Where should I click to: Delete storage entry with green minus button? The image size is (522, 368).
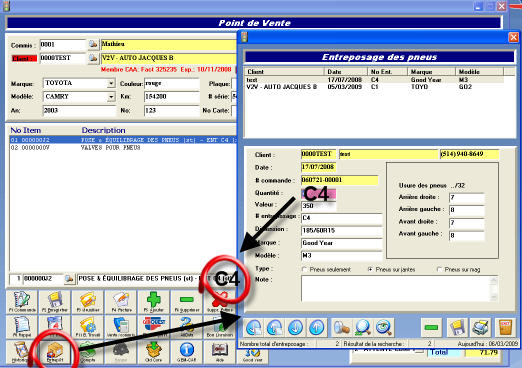pos(431,327)
